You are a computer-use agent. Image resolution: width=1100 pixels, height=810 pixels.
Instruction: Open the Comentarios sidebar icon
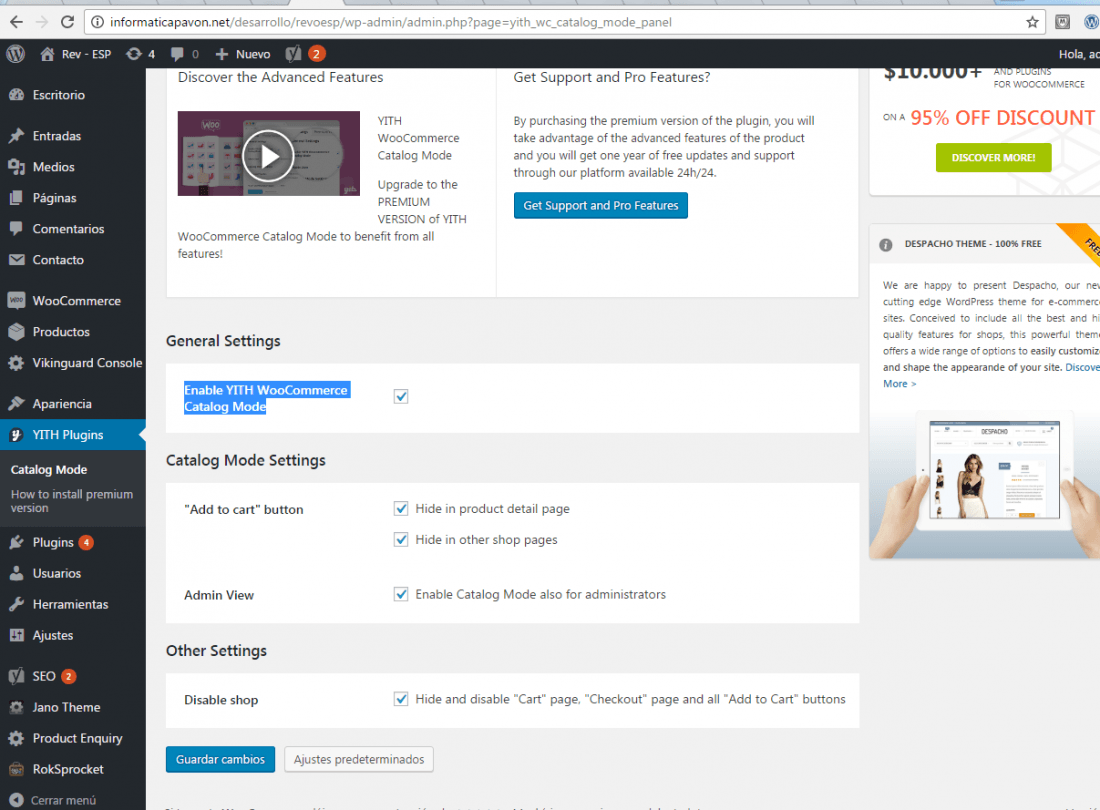[x=17, y=229]
